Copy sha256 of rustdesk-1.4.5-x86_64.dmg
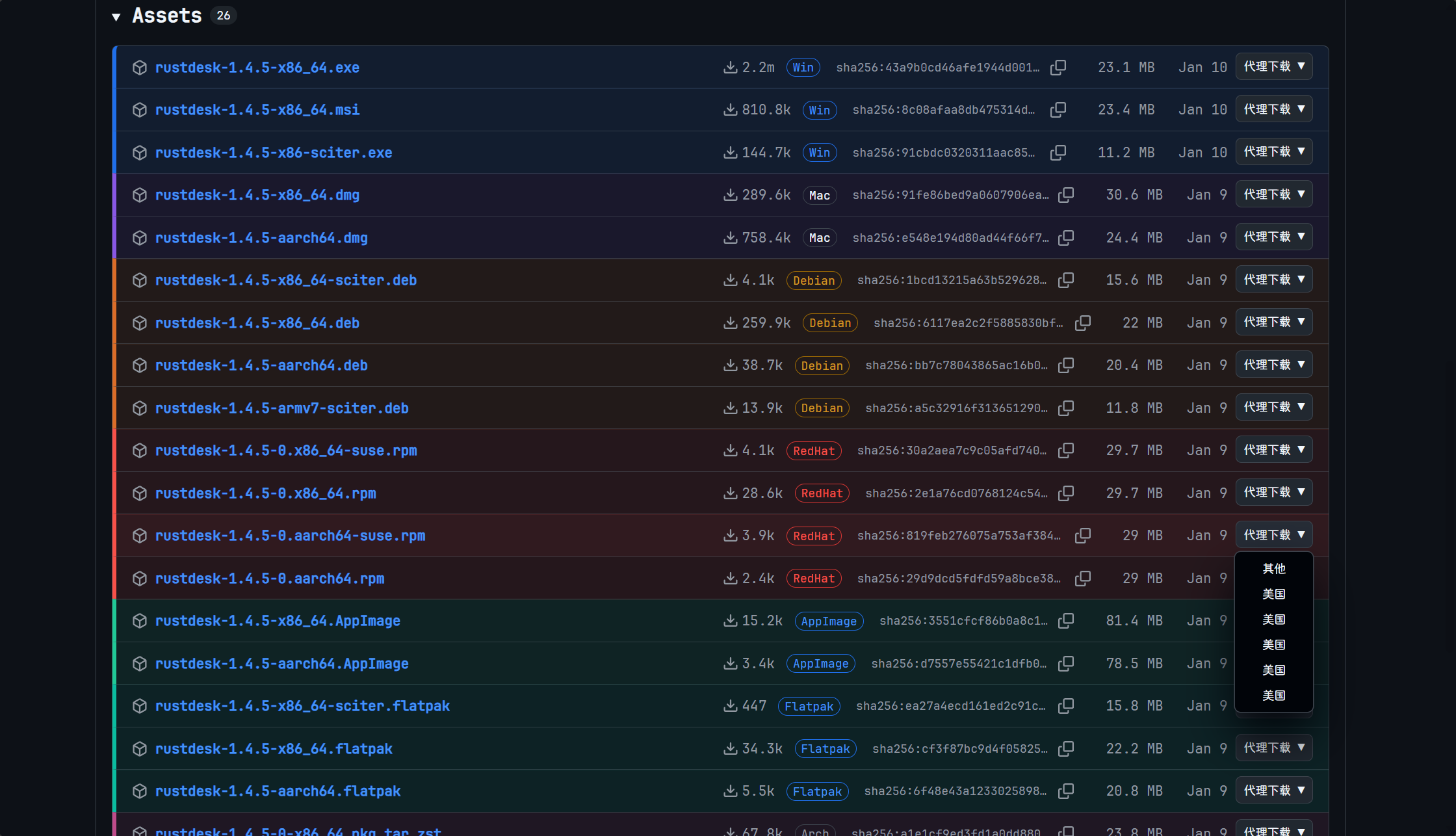This screenshot has width=1456, height=836. tap(1066, 195)
